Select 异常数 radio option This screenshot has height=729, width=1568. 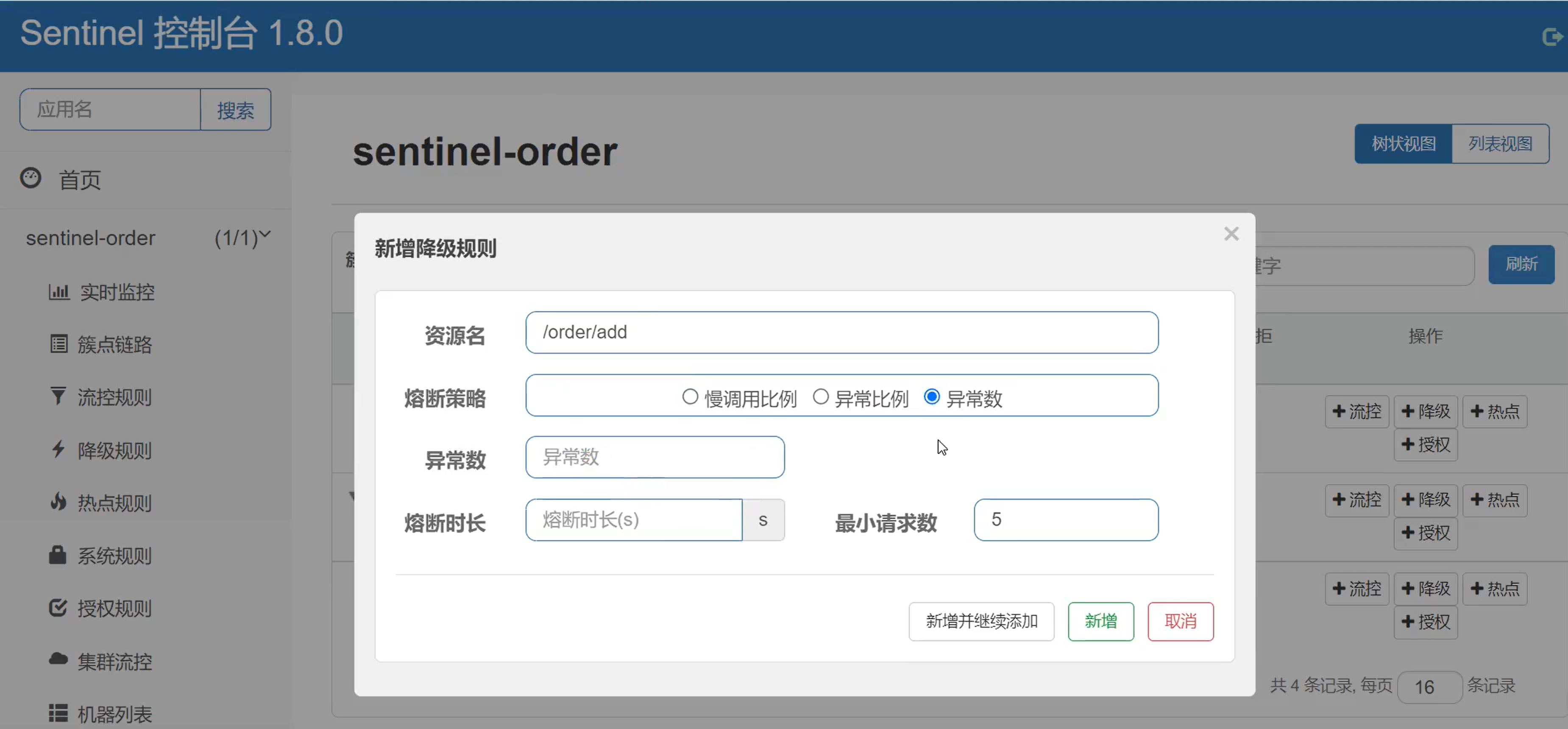coord(932,397)
